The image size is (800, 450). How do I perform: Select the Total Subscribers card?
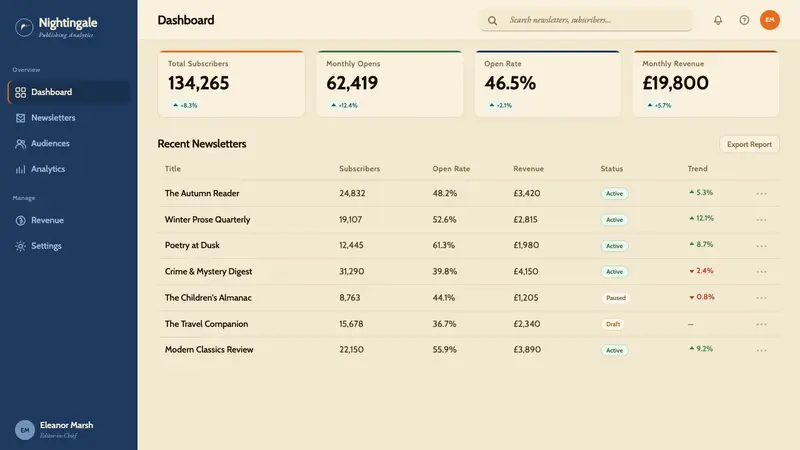[231, 84]
